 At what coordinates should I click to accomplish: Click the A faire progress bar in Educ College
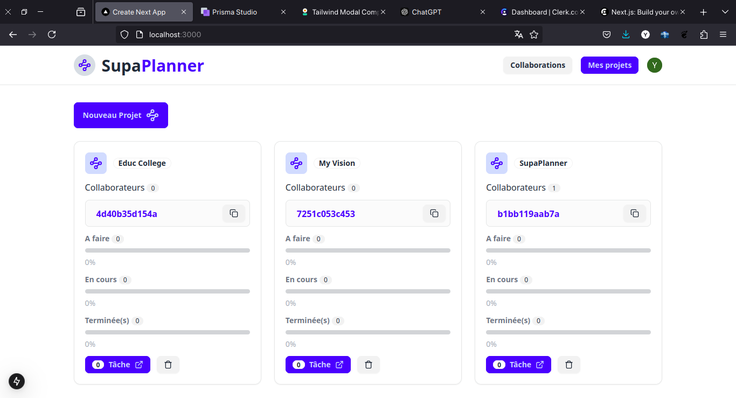[167, 251]
